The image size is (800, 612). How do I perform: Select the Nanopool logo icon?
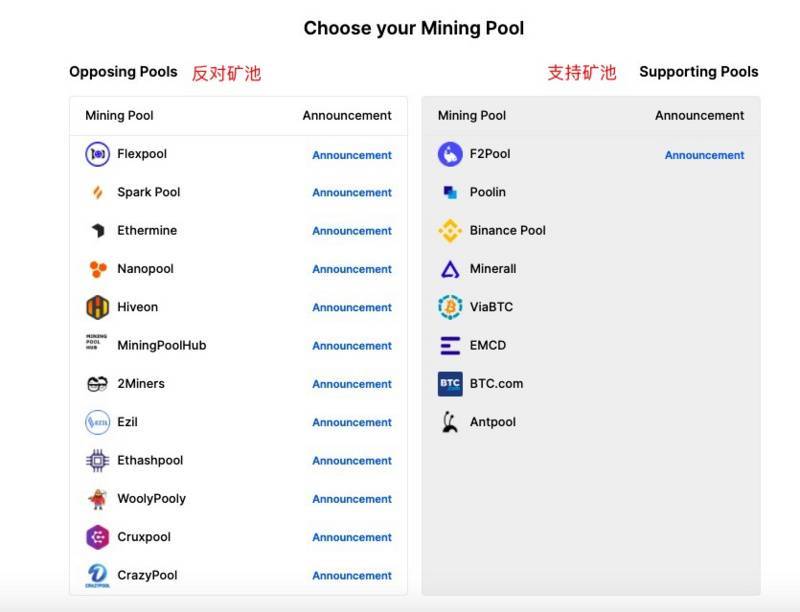click(x=96, y=269)
